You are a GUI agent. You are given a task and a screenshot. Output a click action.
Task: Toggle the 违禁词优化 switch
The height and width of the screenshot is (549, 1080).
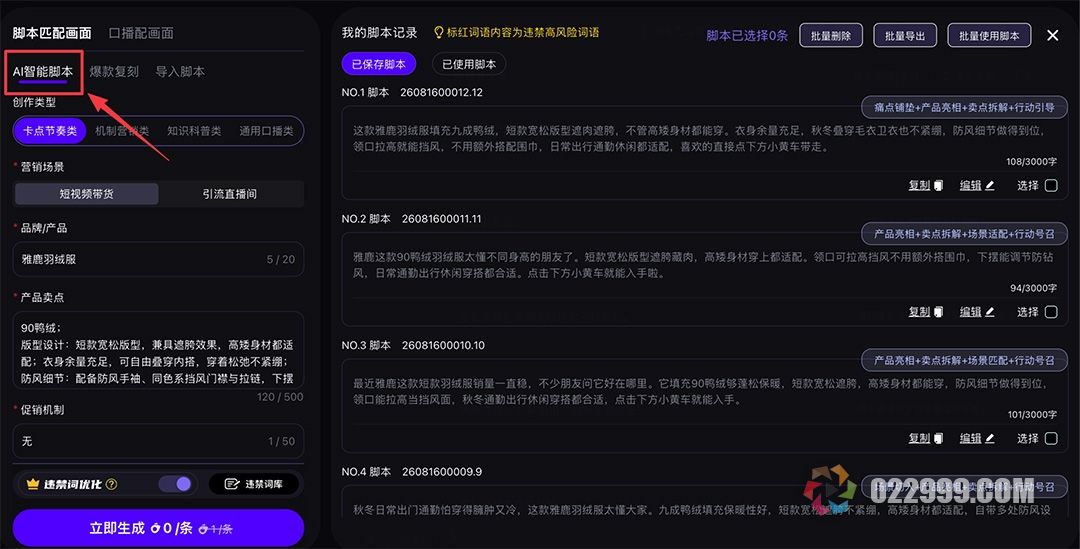click(x=176, y=484)
